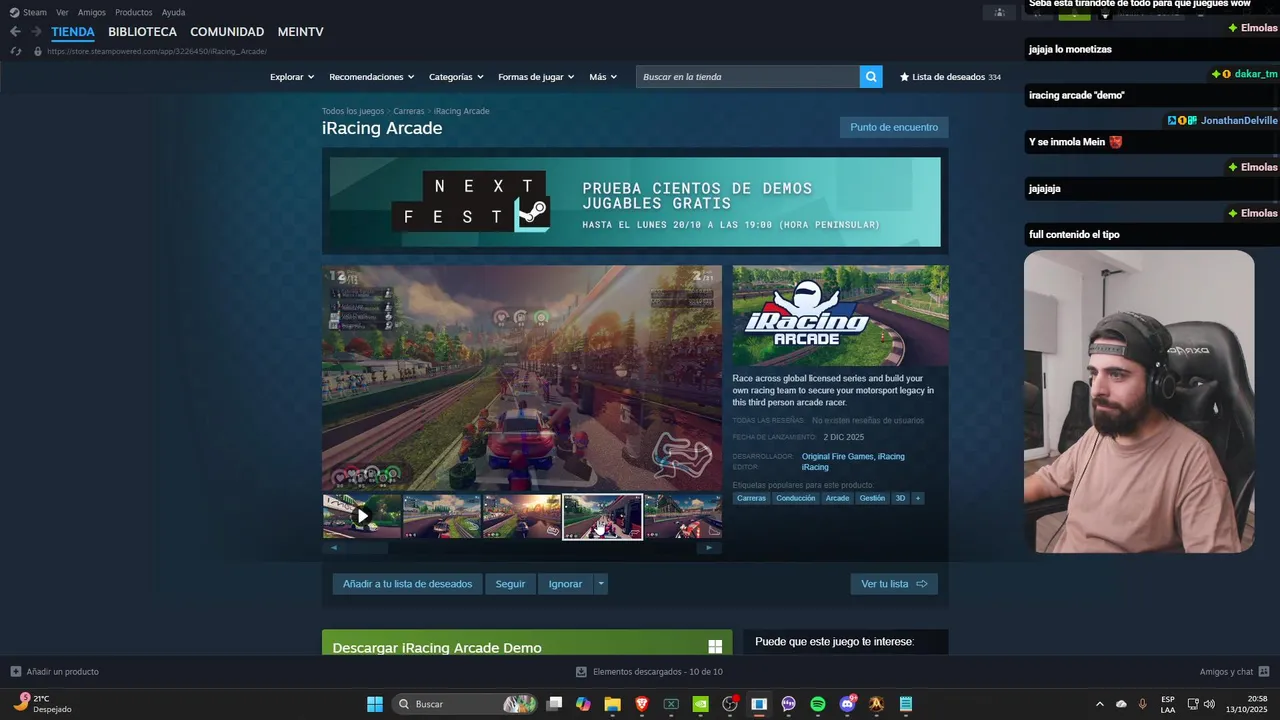Click the magnifier search button

pyautogui.click(x=871, y=77)
